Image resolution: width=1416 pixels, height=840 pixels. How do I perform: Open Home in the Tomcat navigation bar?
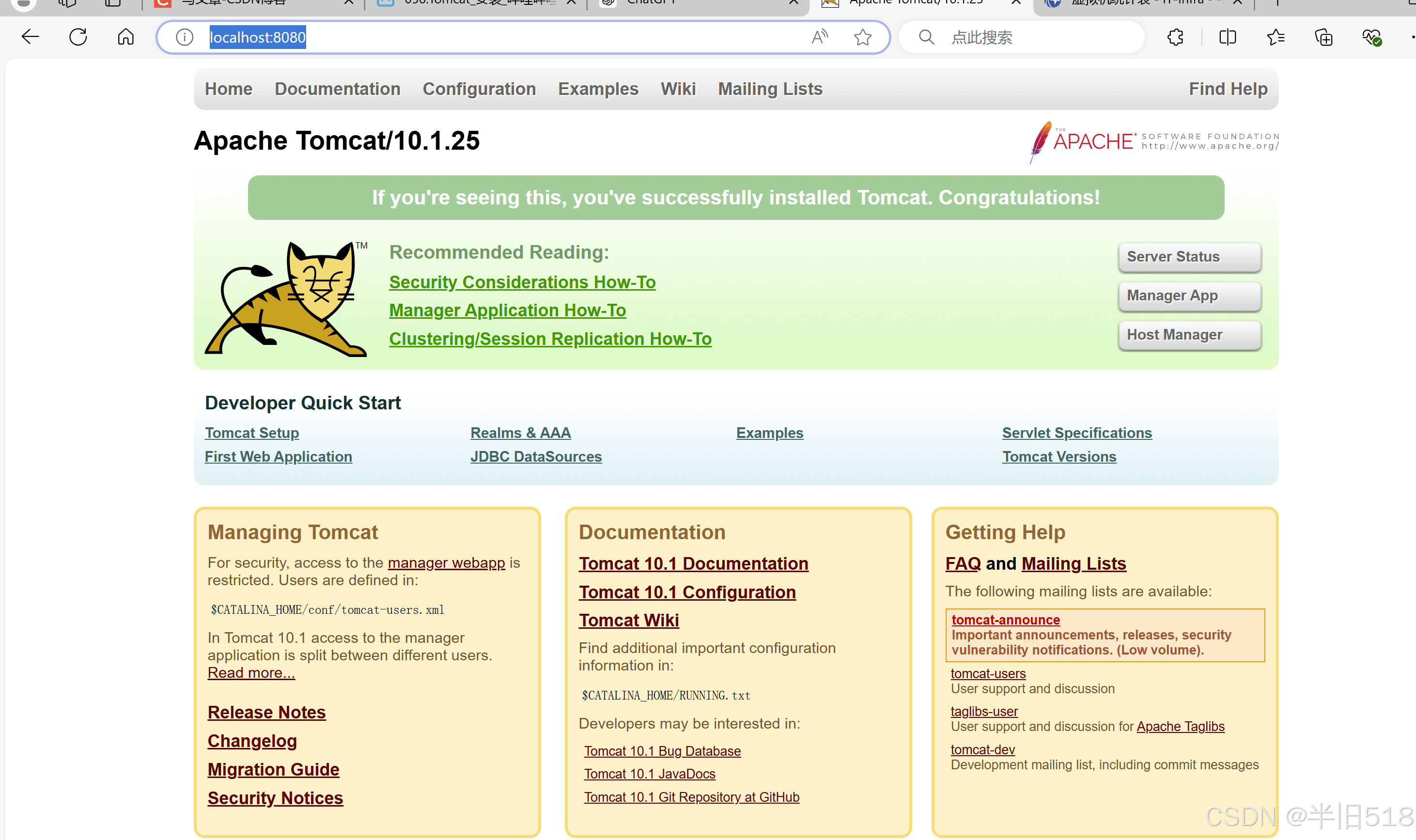[229, 89]
